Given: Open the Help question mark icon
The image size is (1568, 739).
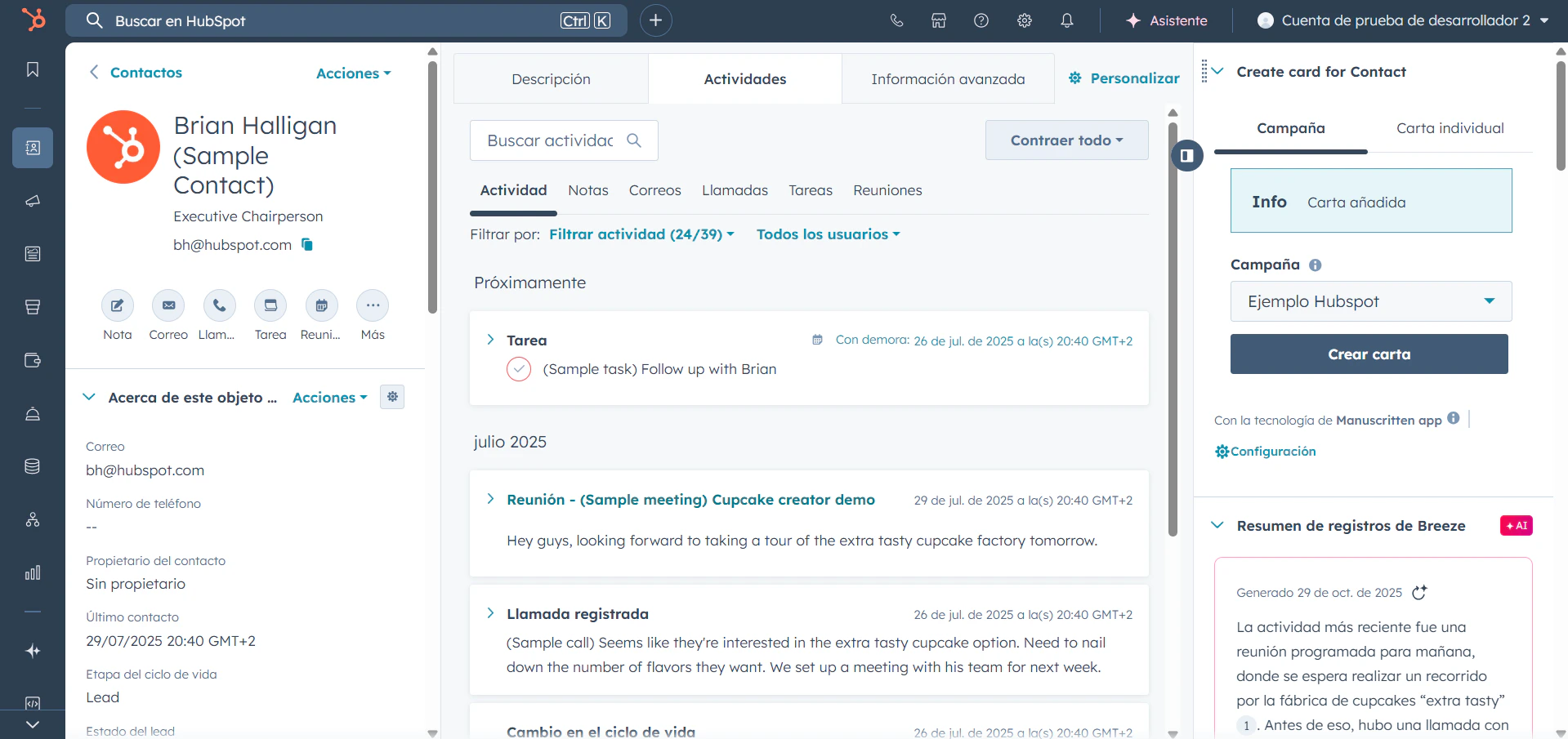Looking at the screenshot, I should tap(981, 20).
